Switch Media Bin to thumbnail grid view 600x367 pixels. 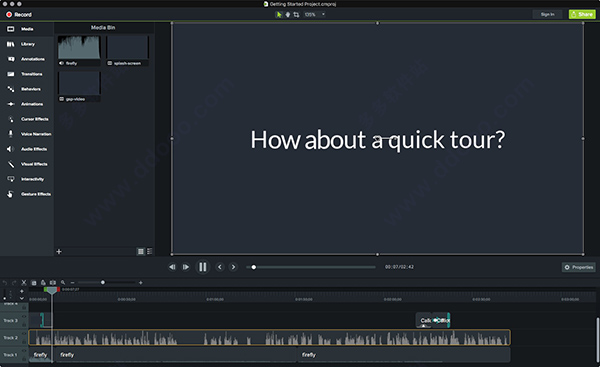[141, 251]
